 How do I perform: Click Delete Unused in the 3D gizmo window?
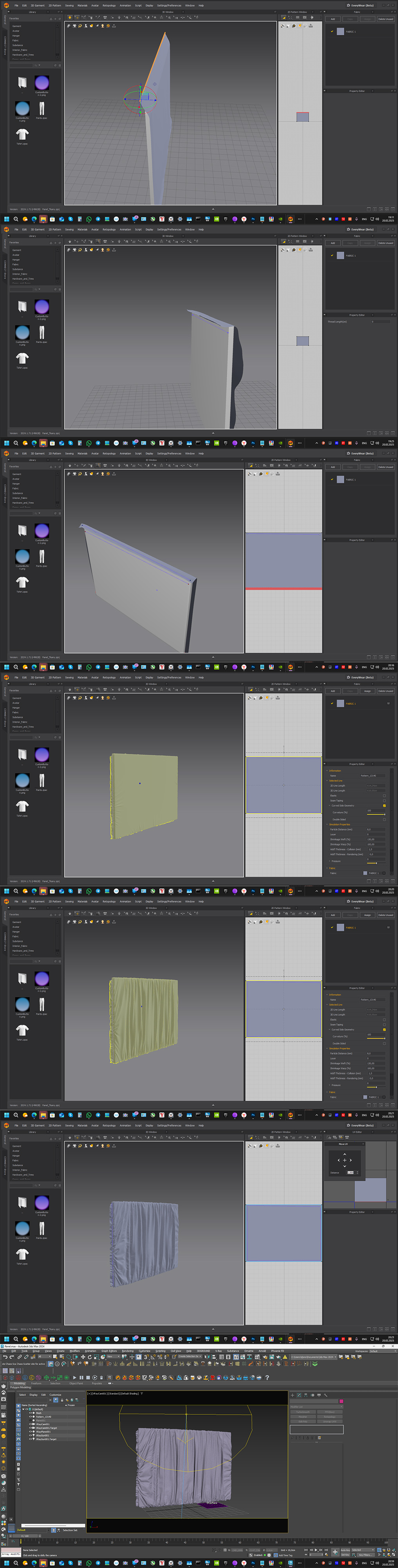[386, 19]
